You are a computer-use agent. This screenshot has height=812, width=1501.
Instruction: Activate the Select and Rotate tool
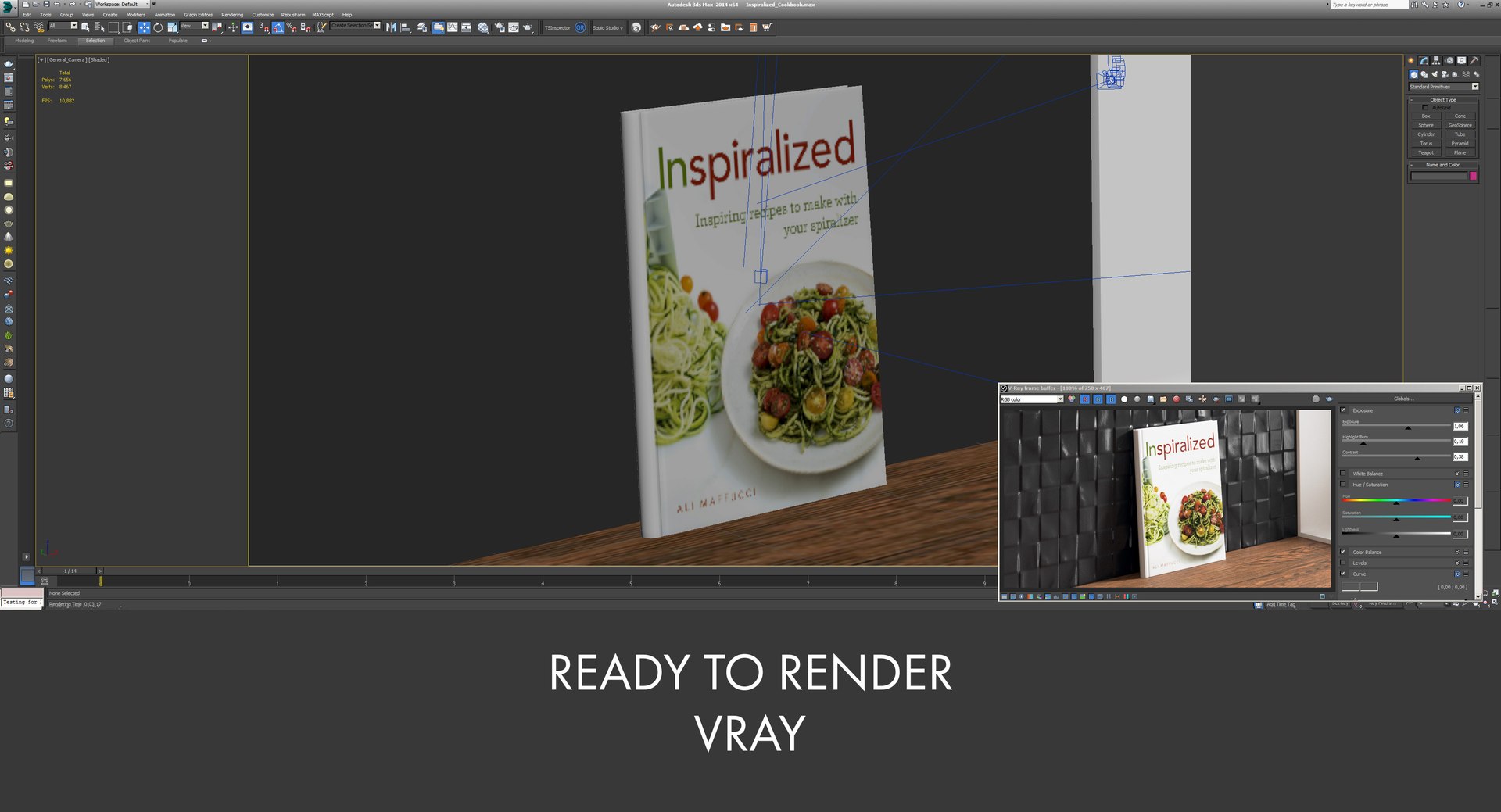click(x=158, y=27)
